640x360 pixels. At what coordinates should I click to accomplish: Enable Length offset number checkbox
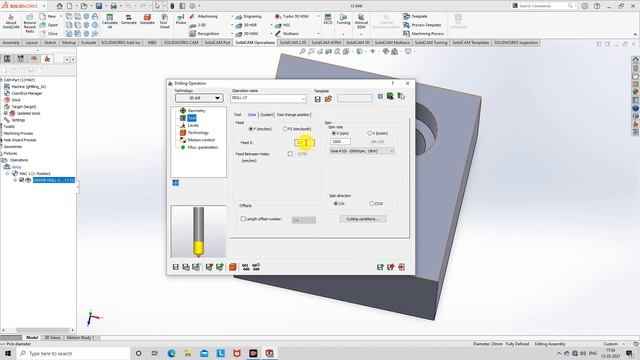click(243, 219)
